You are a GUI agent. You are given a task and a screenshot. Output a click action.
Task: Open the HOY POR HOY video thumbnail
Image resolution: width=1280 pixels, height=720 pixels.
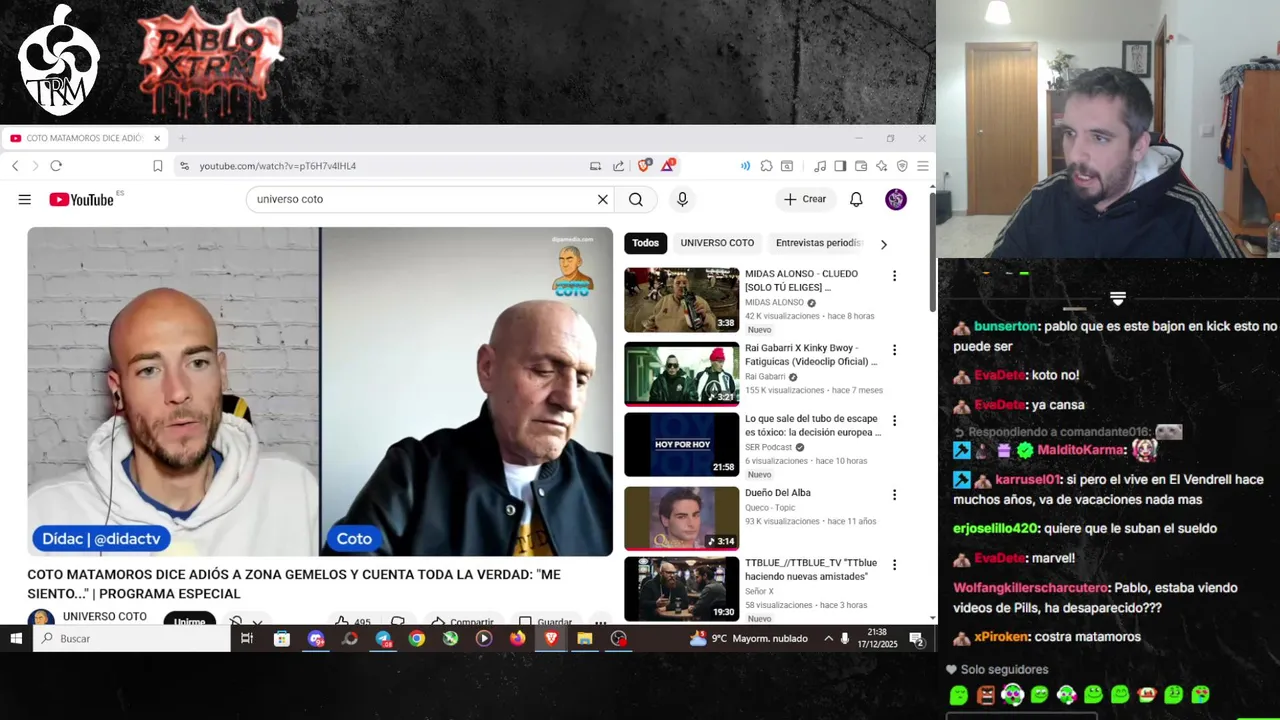coord(681,444)
